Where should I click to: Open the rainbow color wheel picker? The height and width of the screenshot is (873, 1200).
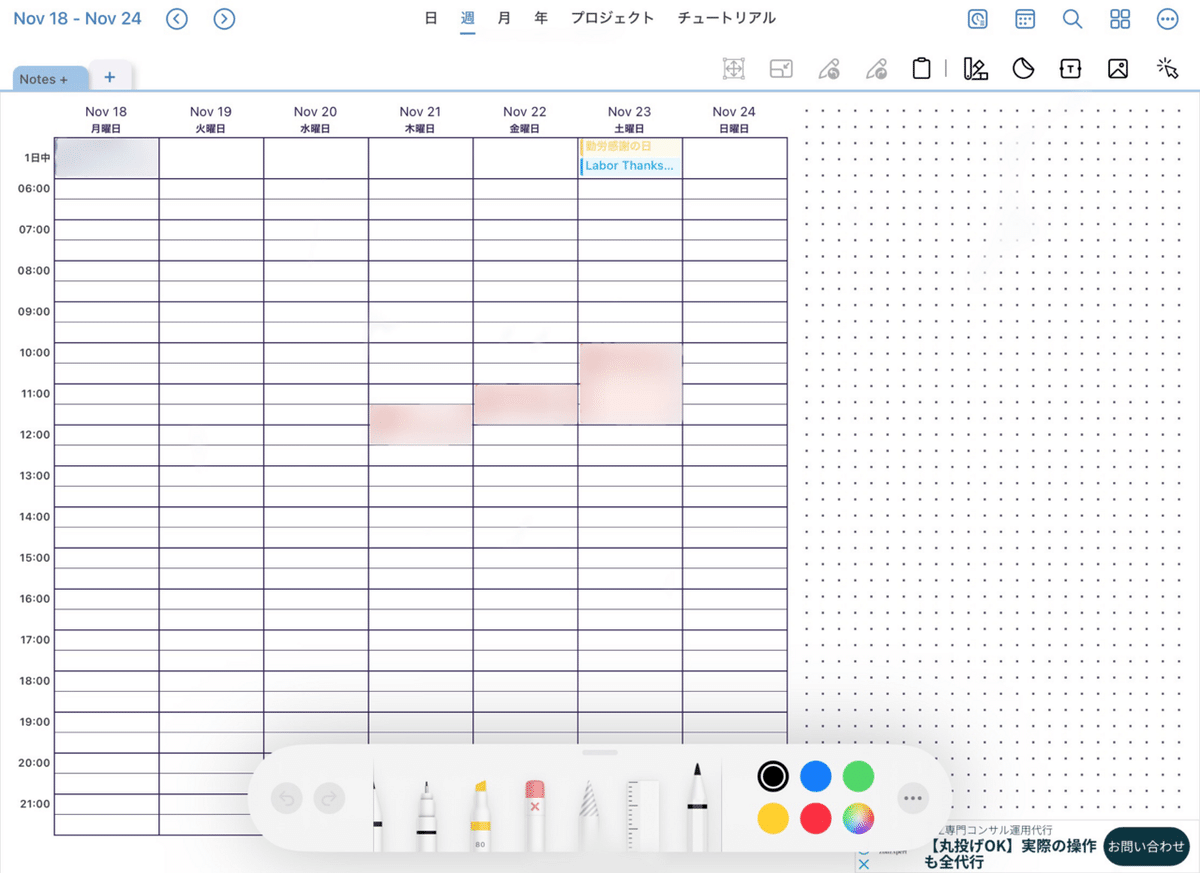tap(858, 818)
